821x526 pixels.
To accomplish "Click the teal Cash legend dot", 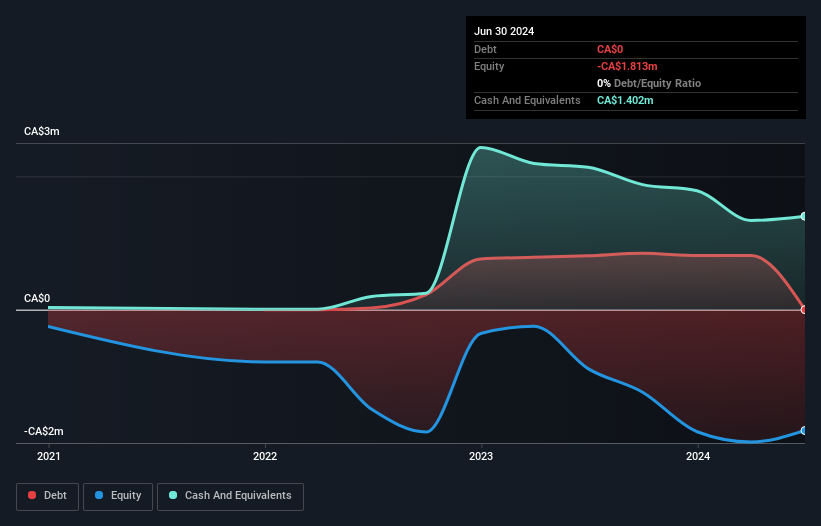I will [173, 495].
